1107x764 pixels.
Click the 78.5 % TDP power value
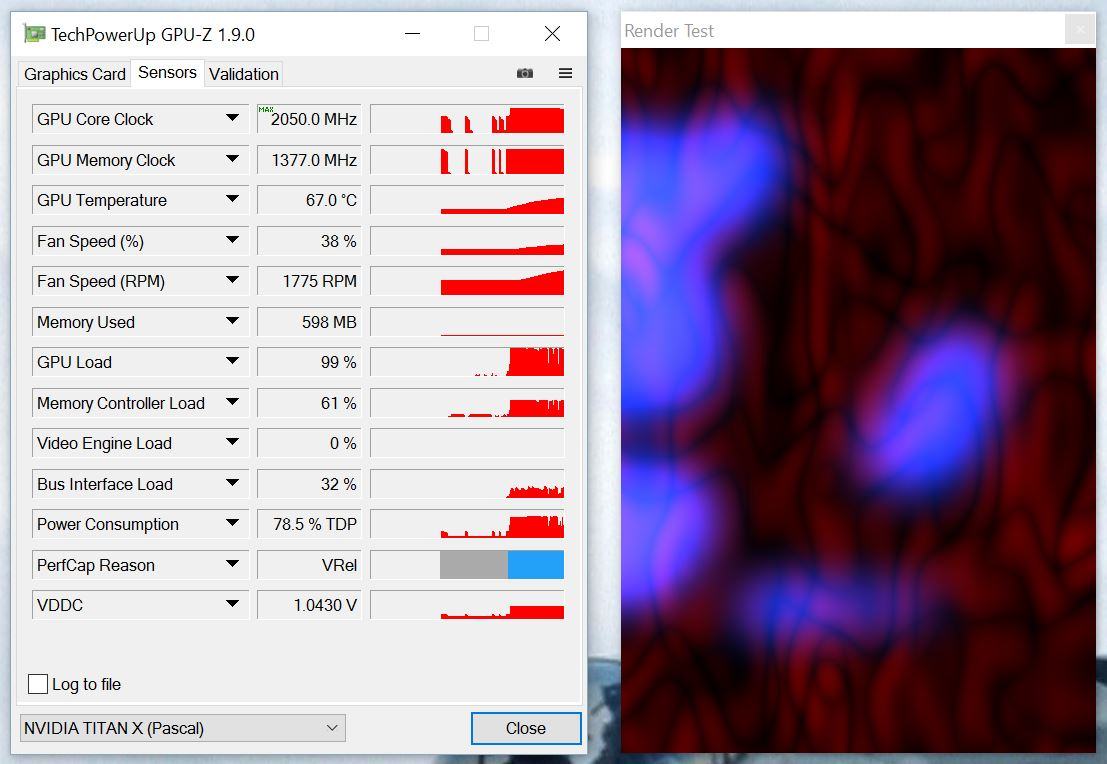309,524
